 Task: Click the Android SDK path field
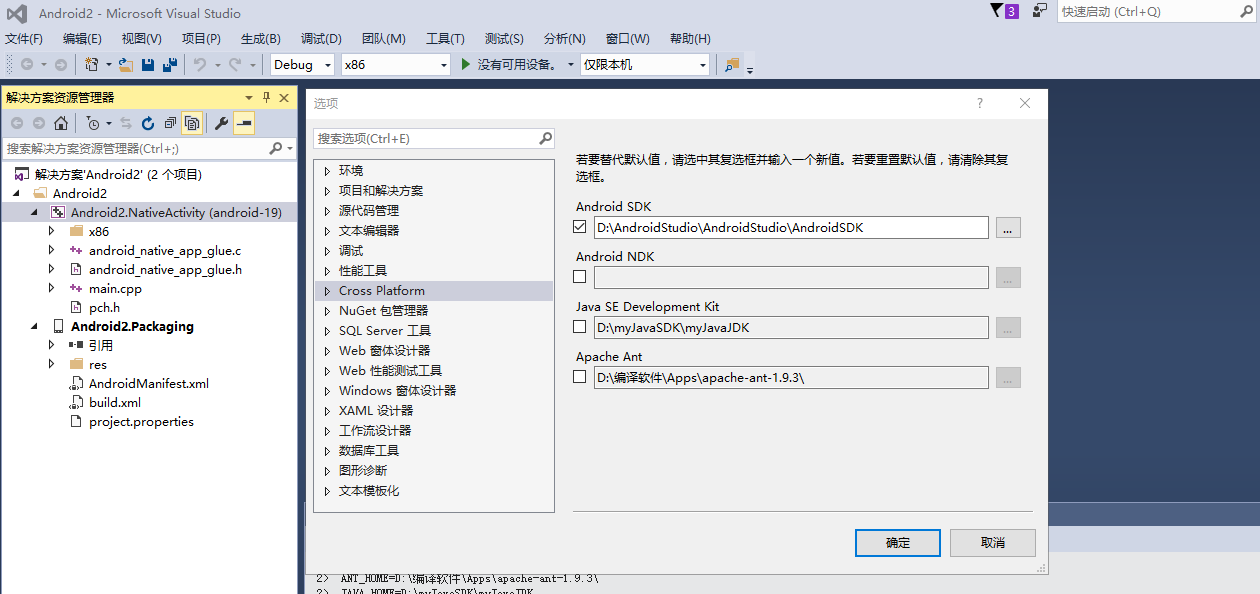pyautogui.click(x=791, y=228)
